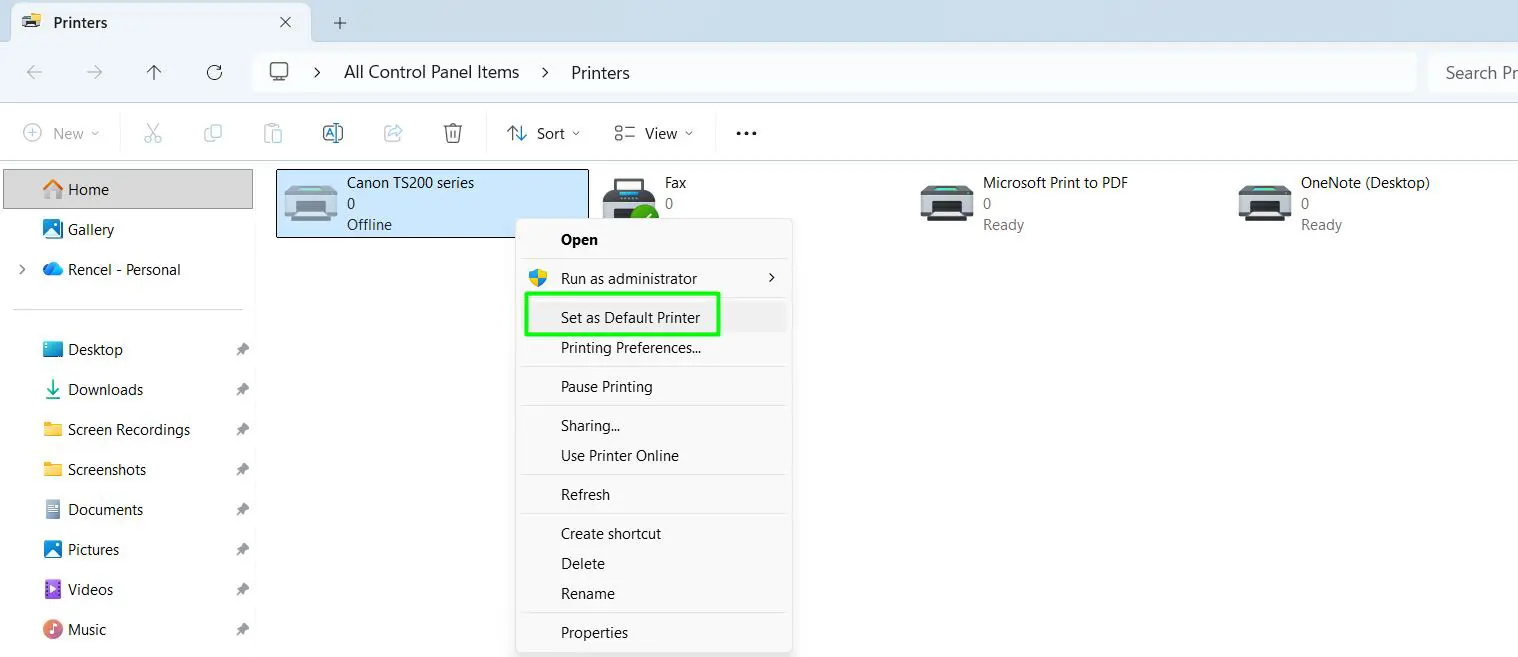Click the Paste clipboard icon
Screen dimensions: 1518x657
pos(273,133)
